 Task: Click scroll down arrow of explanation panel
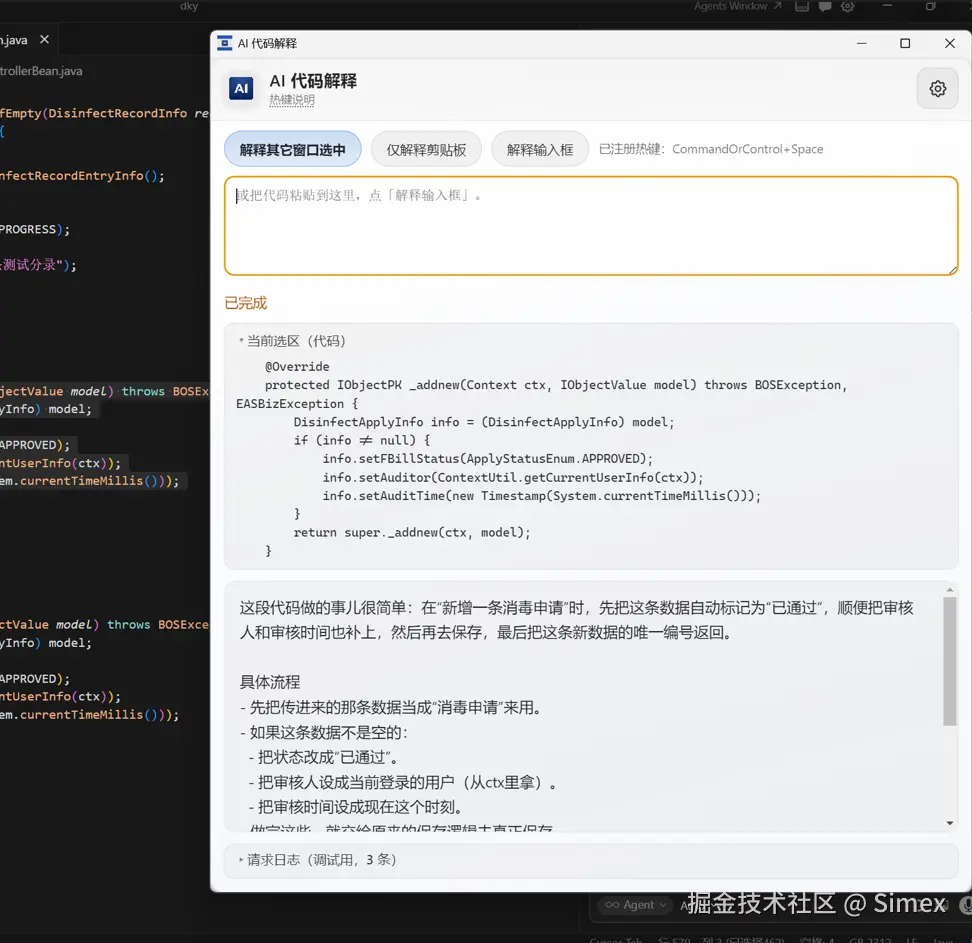950,823
